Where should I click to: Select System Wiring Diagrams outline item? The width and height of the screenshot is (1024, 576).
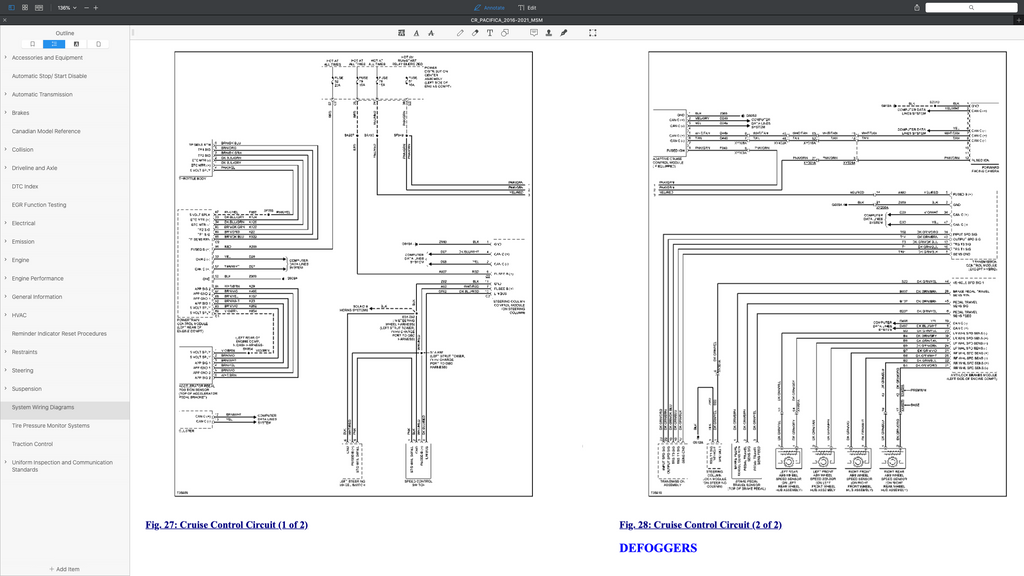pos(42,407)
